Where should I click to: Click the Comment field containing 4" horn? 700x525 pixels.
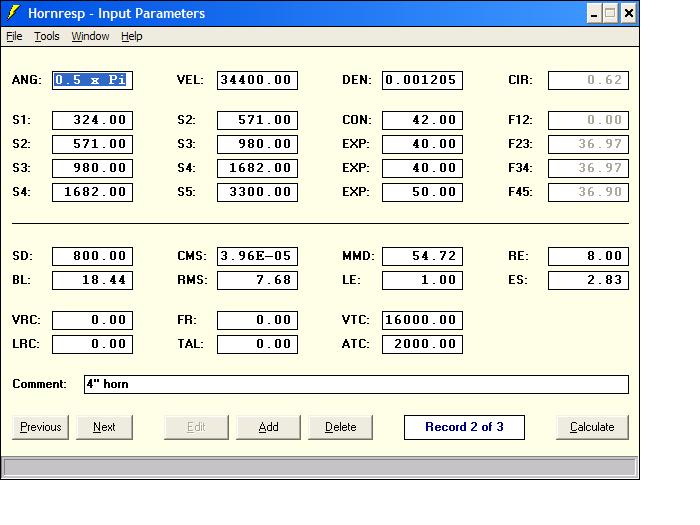click(x=356, y=384)
